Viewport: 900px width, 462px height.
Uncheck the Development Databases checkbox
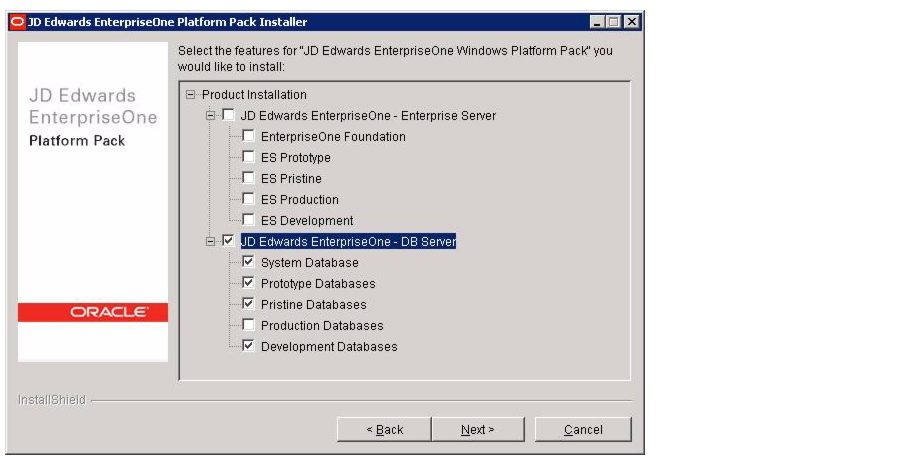248,346
